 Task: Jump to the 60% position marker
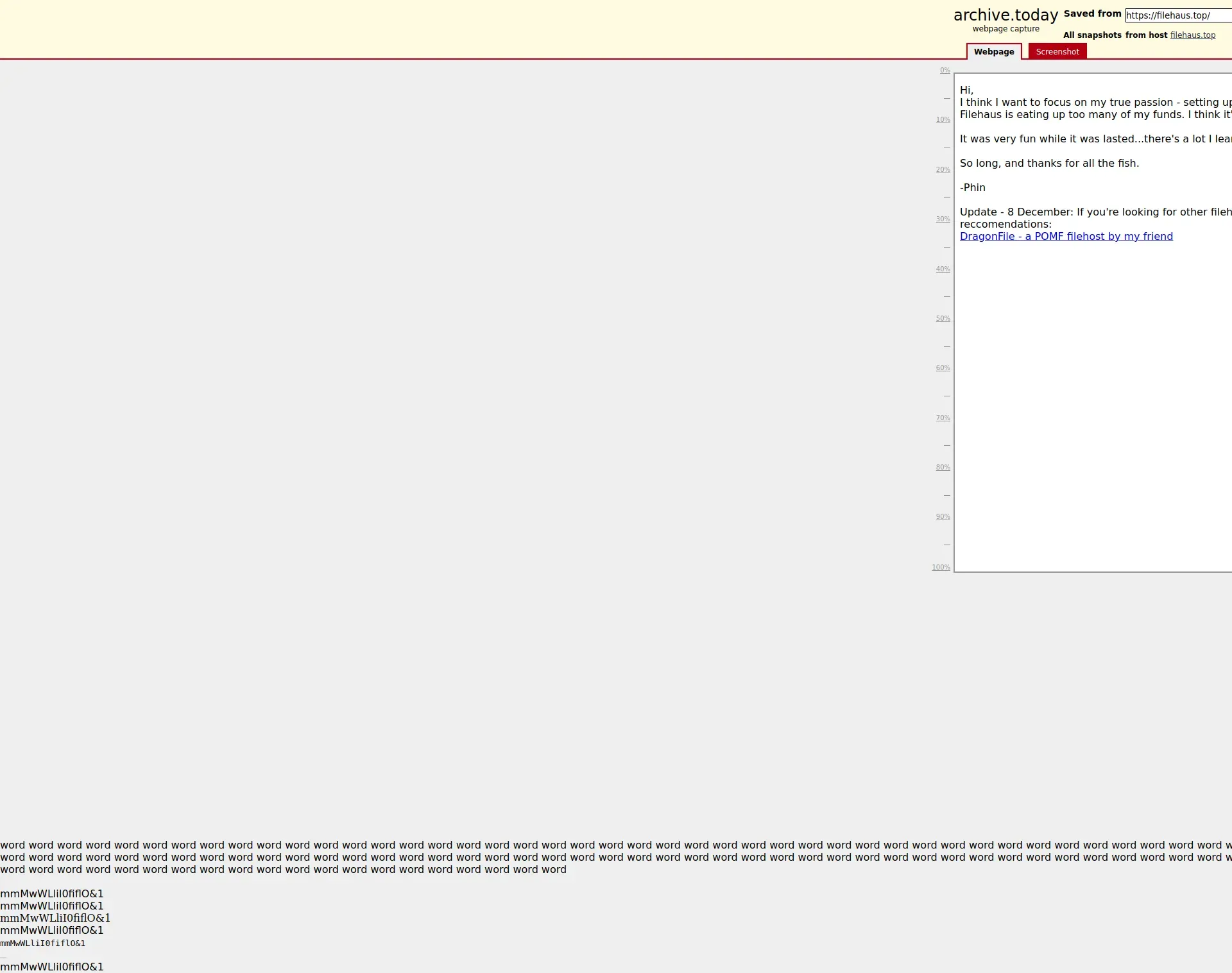pos(943,368)
